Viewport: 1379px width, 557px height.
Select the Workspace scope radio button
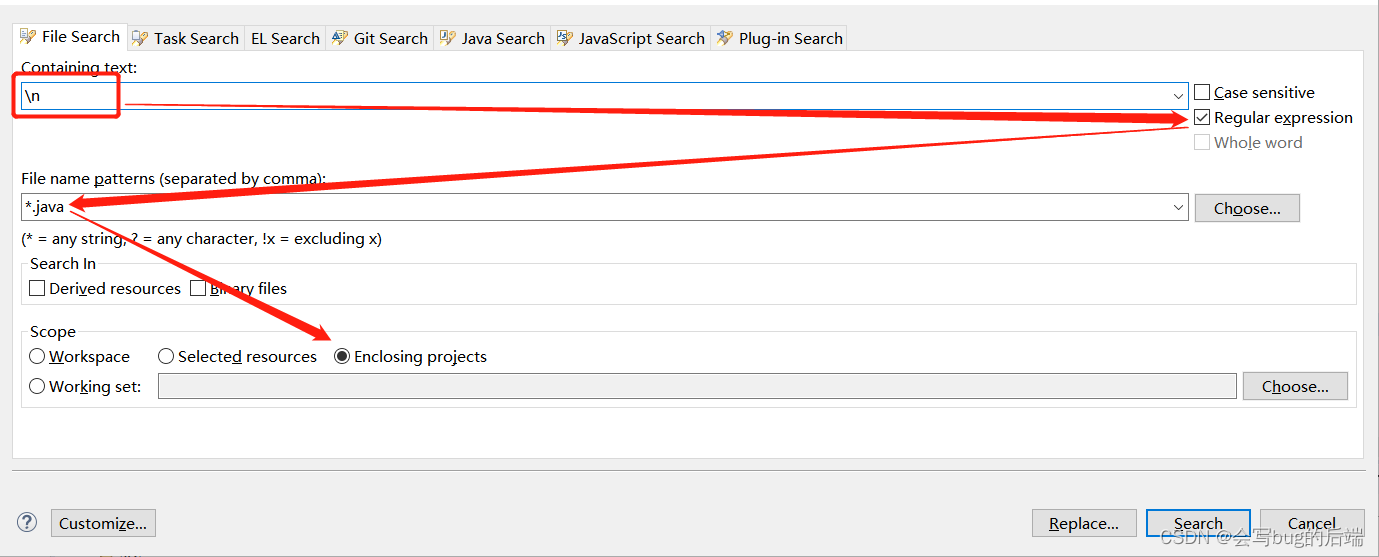37,356
